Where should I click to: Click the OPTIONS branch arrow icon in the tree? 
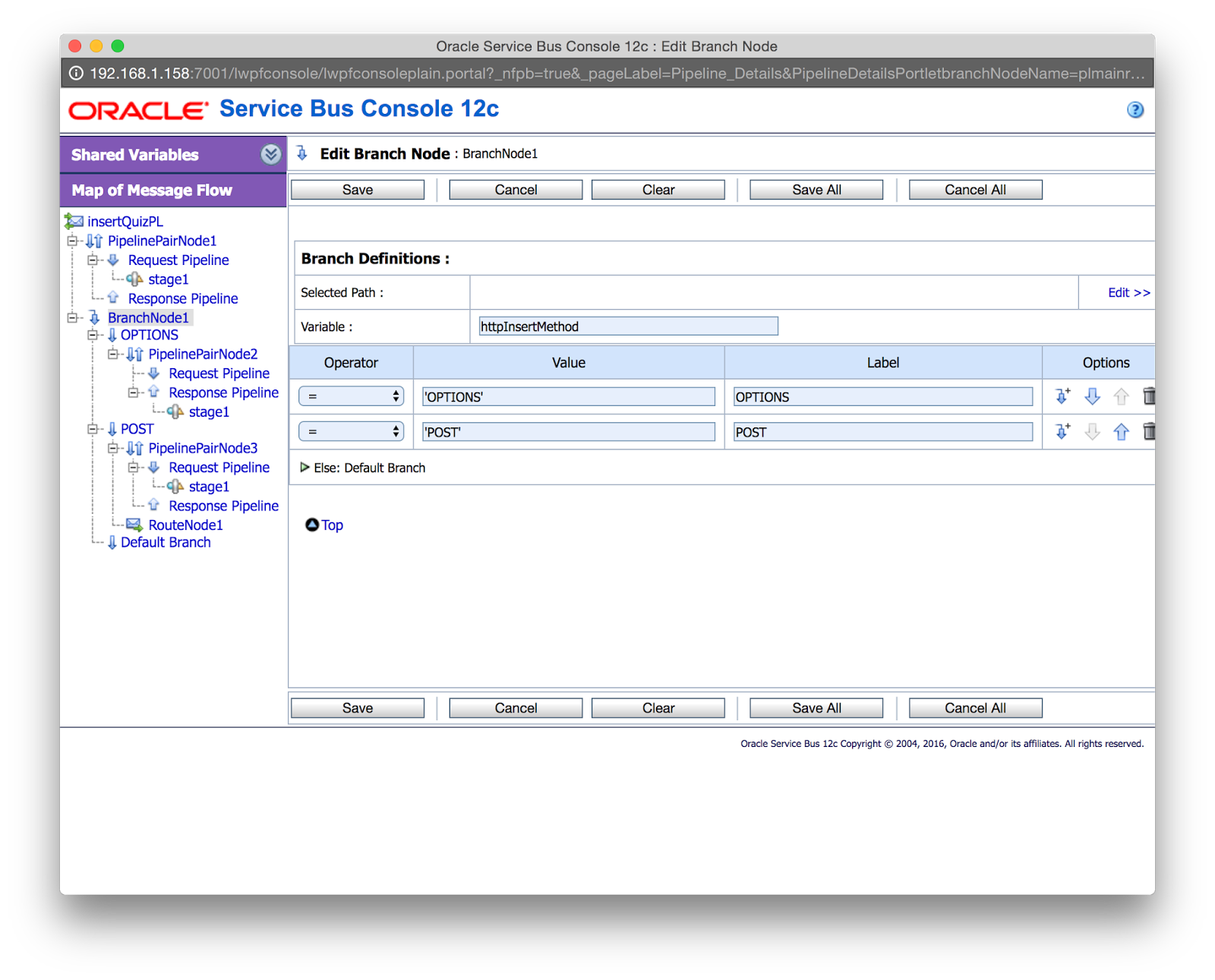pos(112,335)
